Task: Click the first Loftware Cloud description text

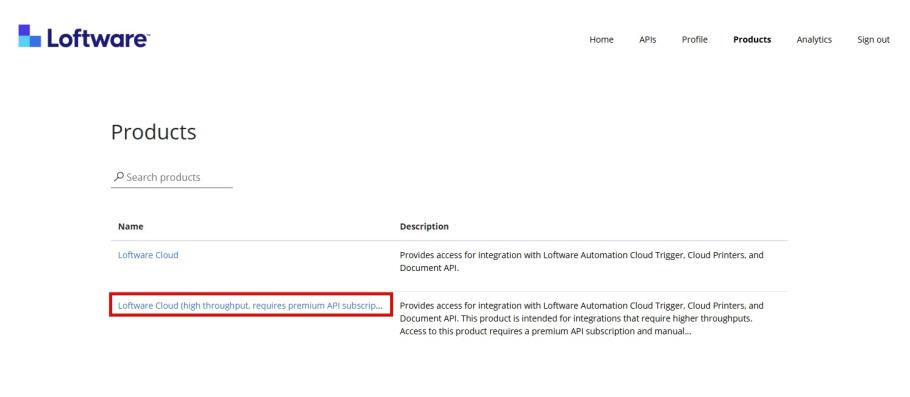Action: 582,262
